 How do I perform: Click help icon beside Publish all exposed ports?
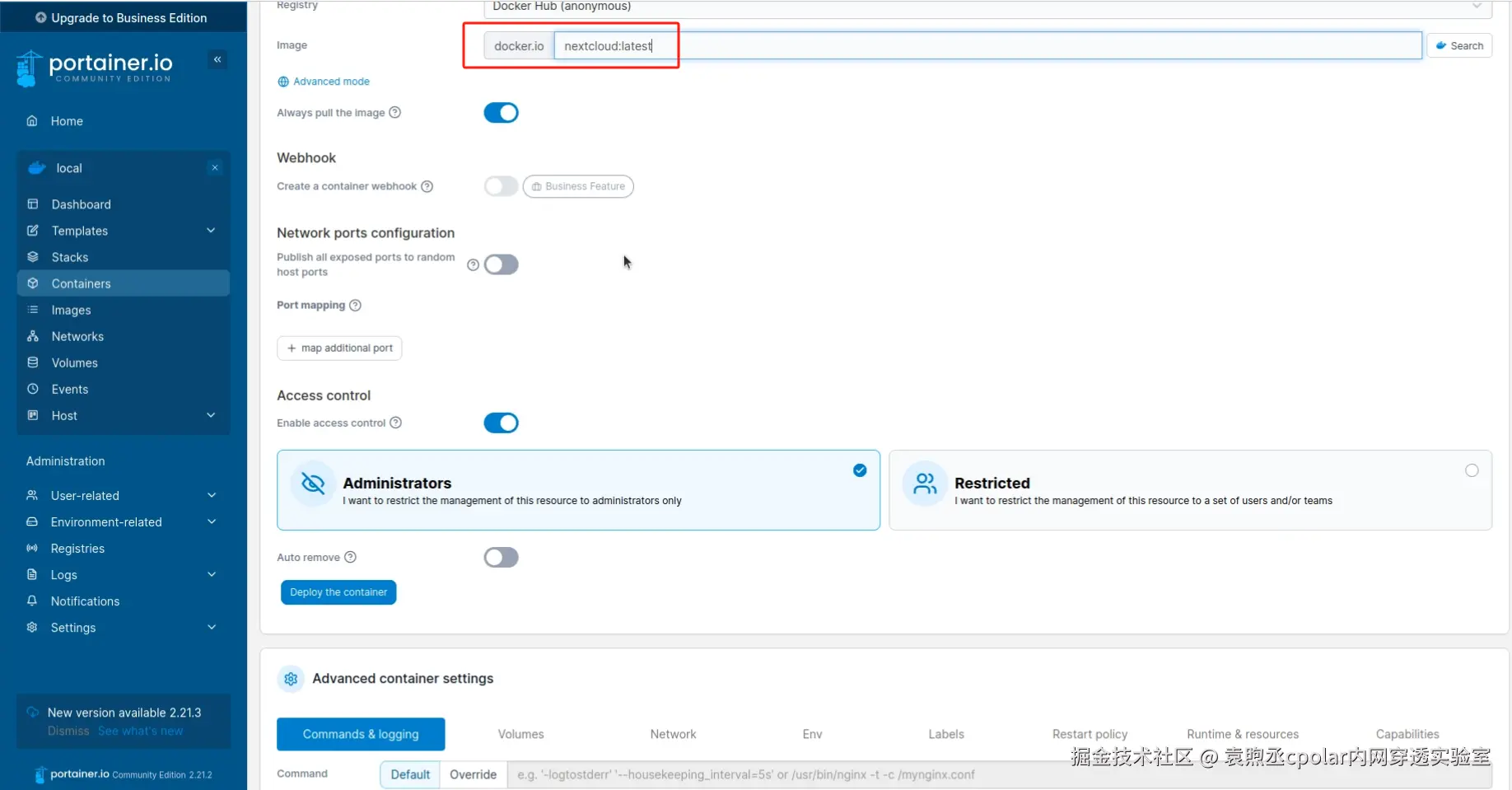pyautogui.click(x=474, y=264)
